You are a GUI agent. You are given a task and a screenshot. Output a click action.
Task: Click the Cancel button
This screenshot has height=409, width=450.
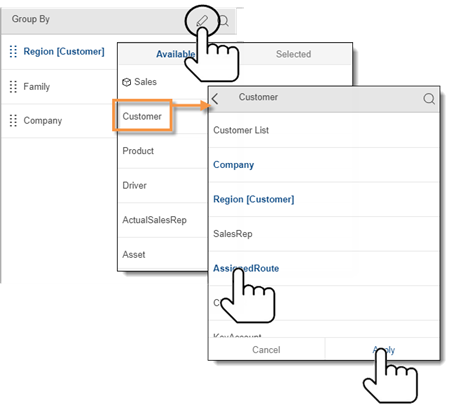click(x=266, y=350)
